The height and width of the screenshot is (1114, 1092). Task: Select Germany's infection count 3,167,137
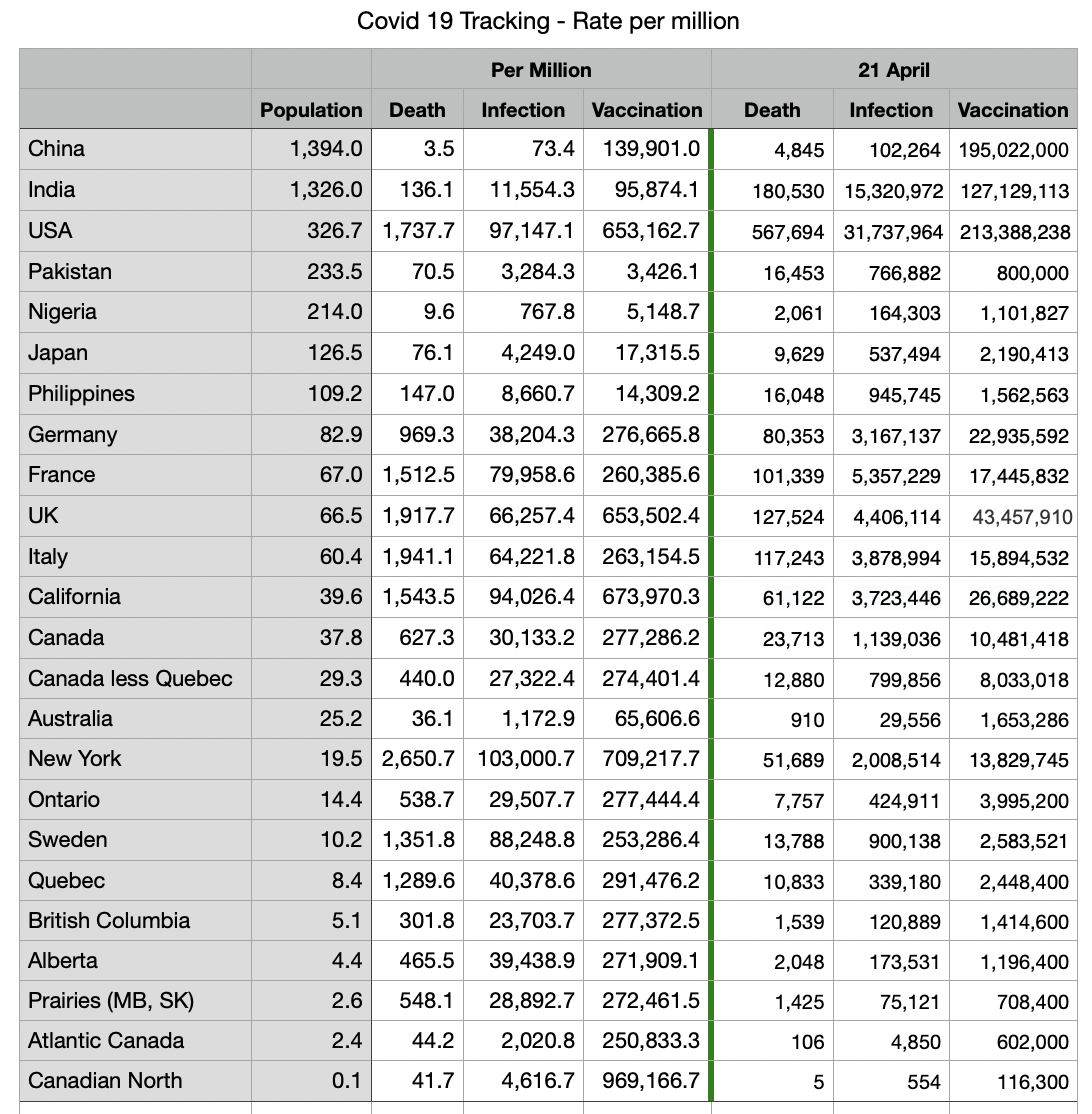895,436
